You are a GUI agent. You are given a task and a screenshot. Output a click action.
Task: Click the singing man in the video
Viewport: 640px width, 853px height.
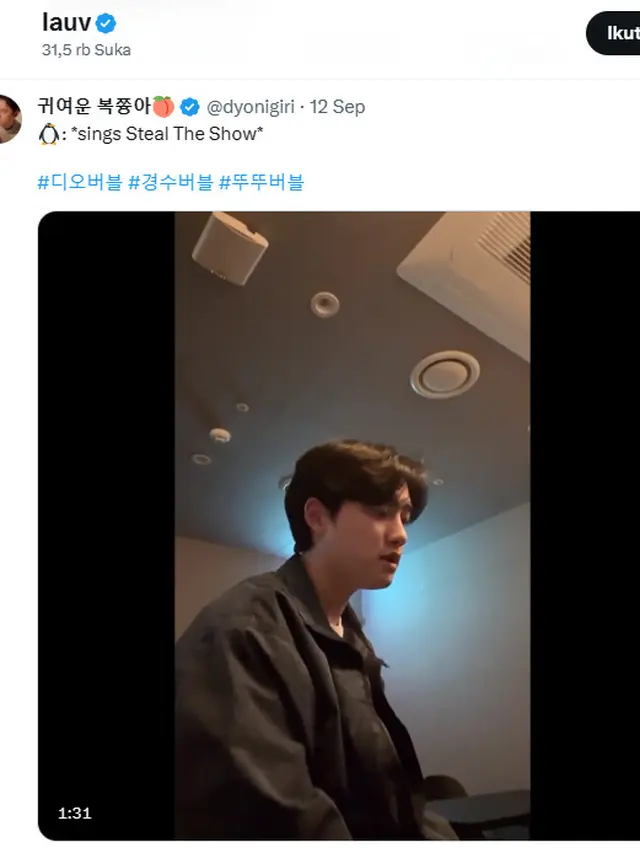pyautogui.click(x=316, y=642)
